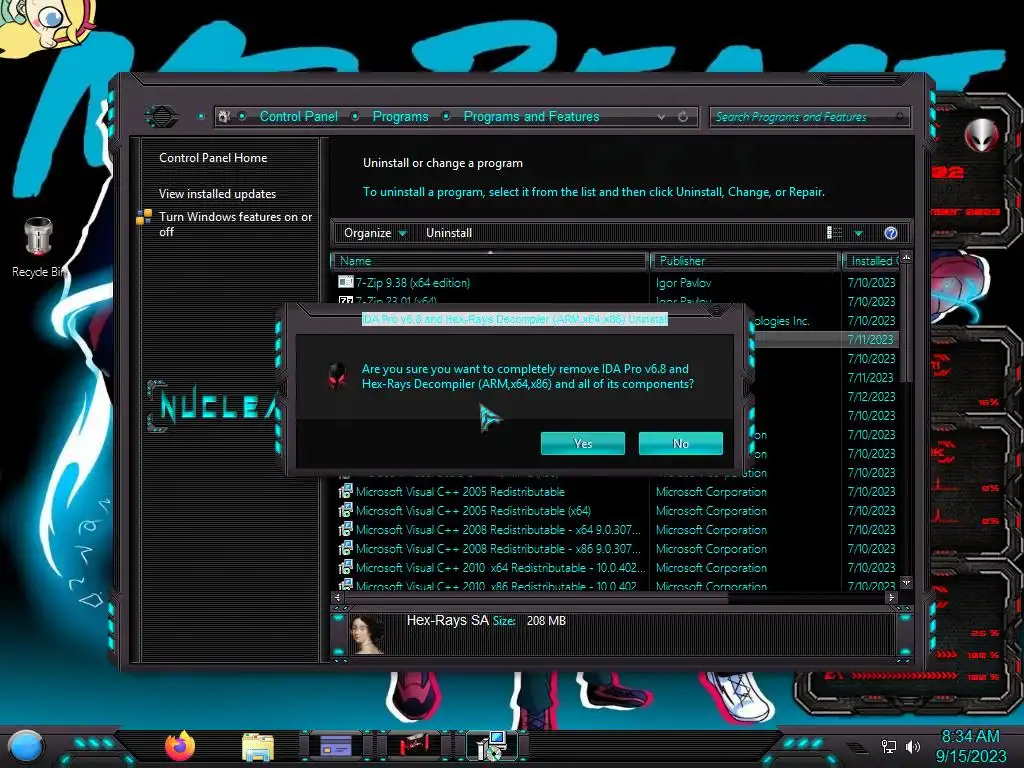Image resolution: width=1024 pixels, height=768 pixels.
Task: Click the Visual C++ 2008 x64 installer icon
Action: (345, 529)
